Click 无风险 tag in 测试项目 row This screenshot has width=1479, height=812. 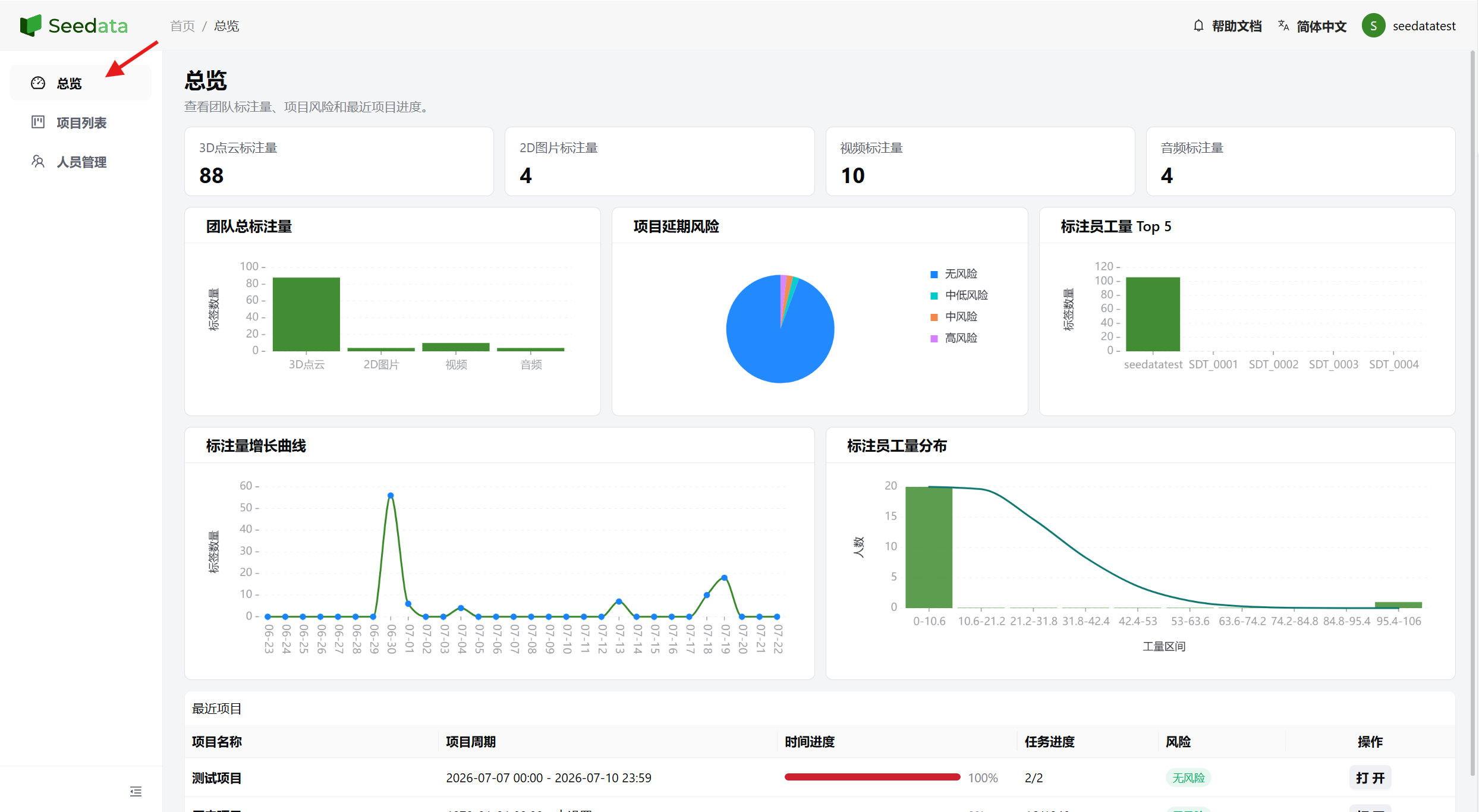click(x=1188, y=778)
